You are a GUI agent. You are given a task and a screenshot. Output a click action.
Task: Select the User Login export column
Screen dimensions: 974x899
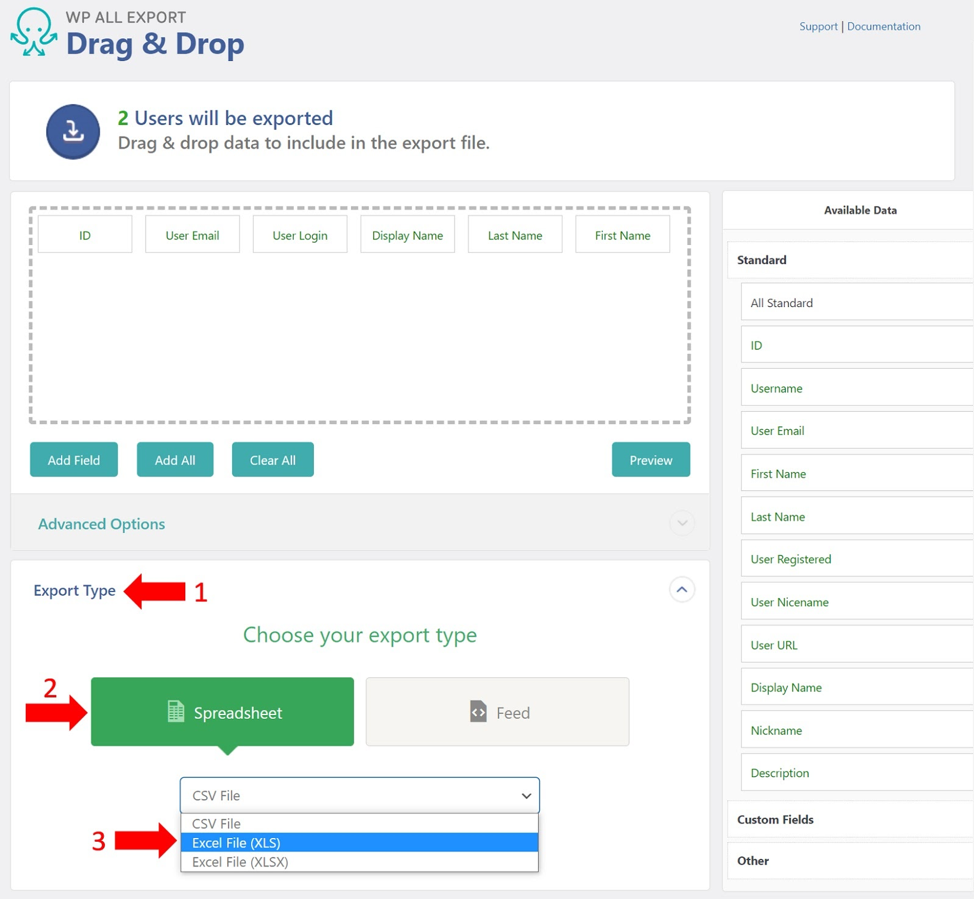click(x=300, y=235)
